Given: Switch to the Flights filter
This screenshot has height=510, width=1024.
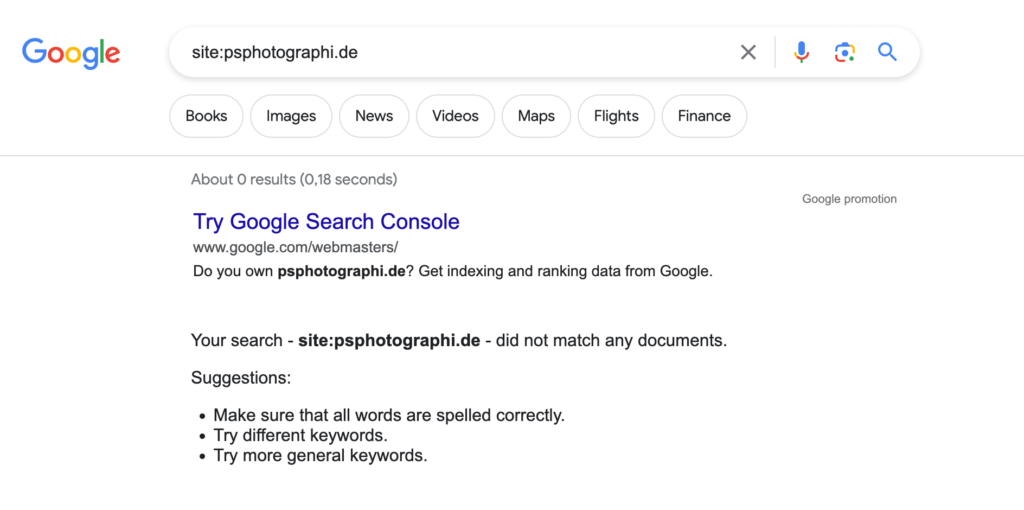Looking at the screenshot, I should tap(616, 116).
